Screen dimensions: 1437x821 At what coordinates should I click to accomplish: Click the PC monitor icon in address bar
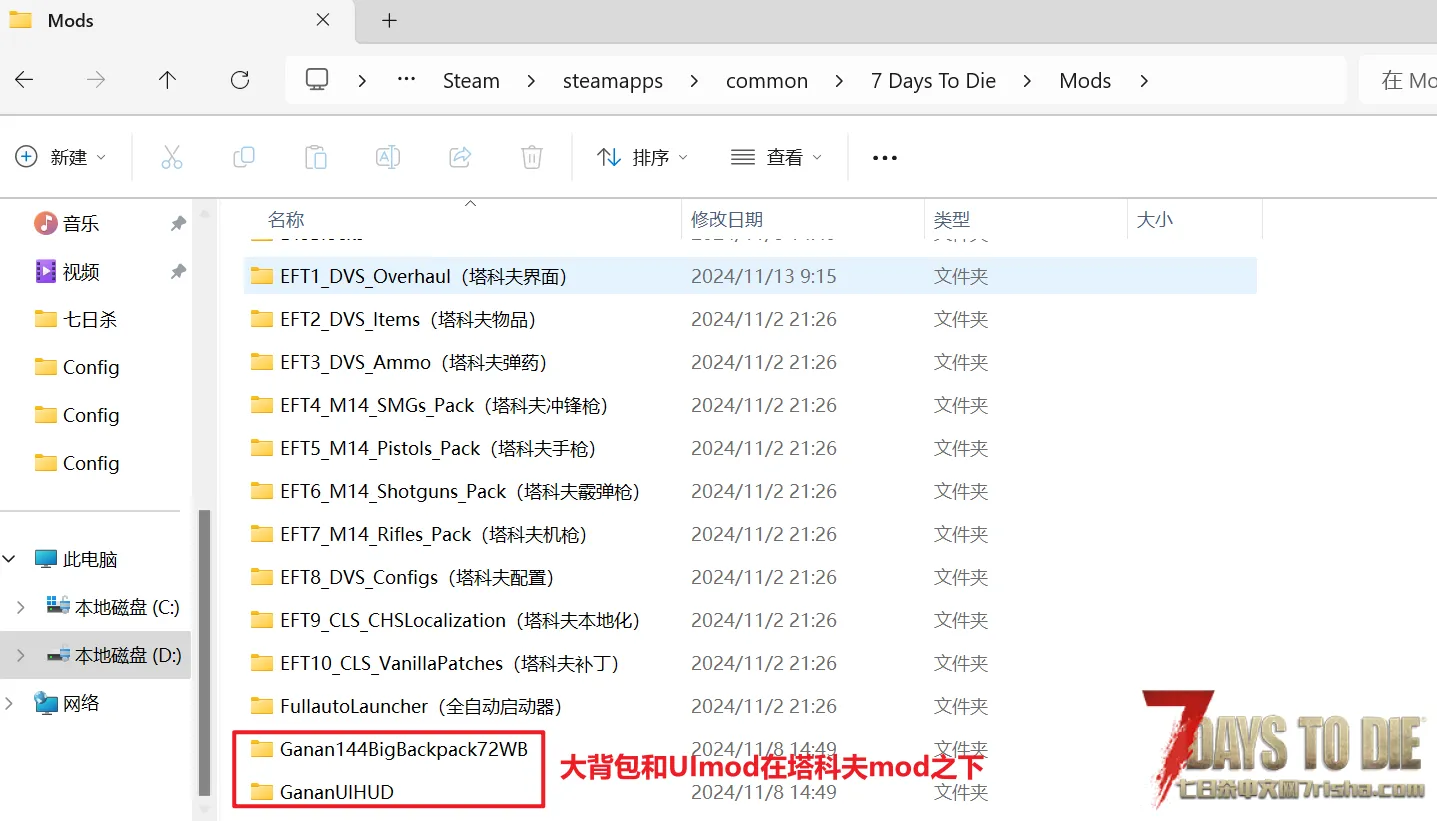(x=317, y=80)
